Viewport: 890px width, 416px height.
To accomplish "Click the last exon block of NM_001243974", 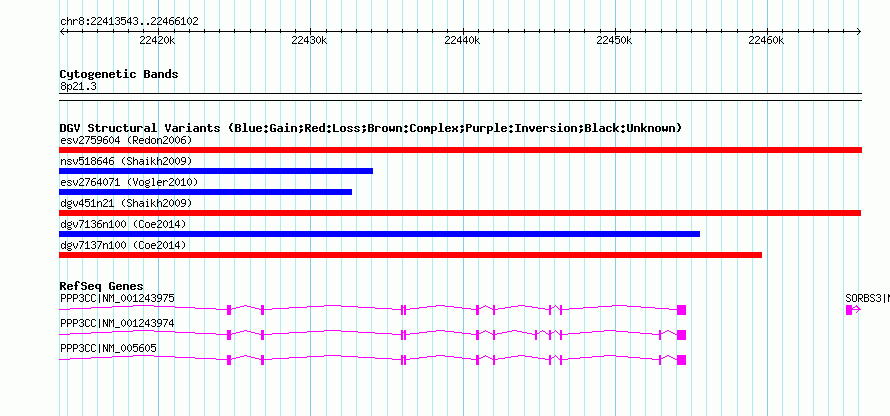I will click(682, 335).
